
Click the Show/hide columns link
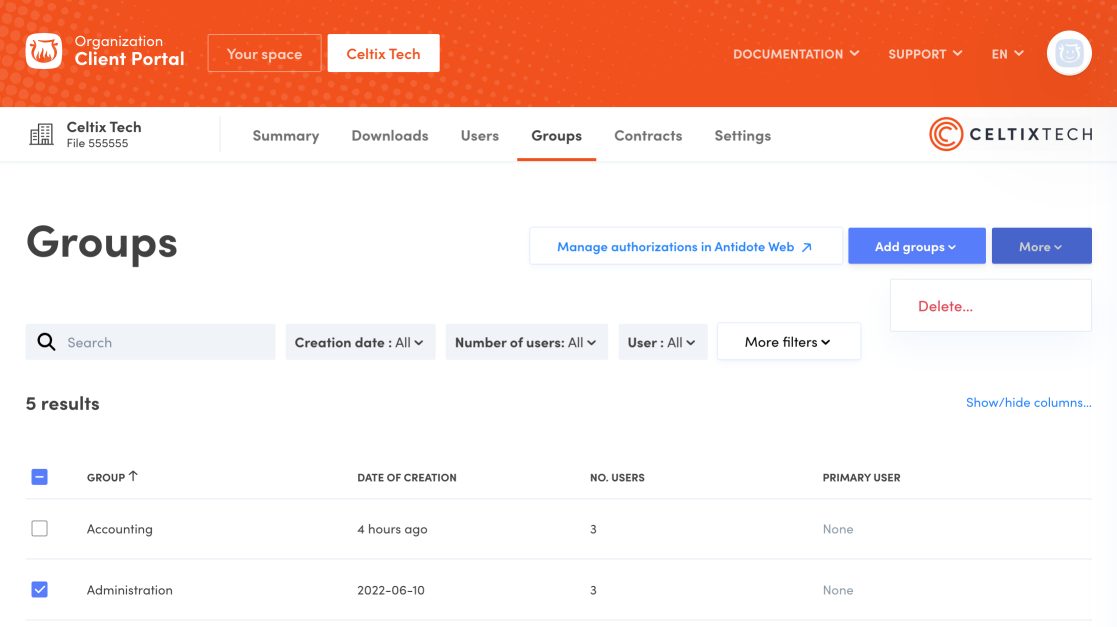click(x=1028, y=403)
